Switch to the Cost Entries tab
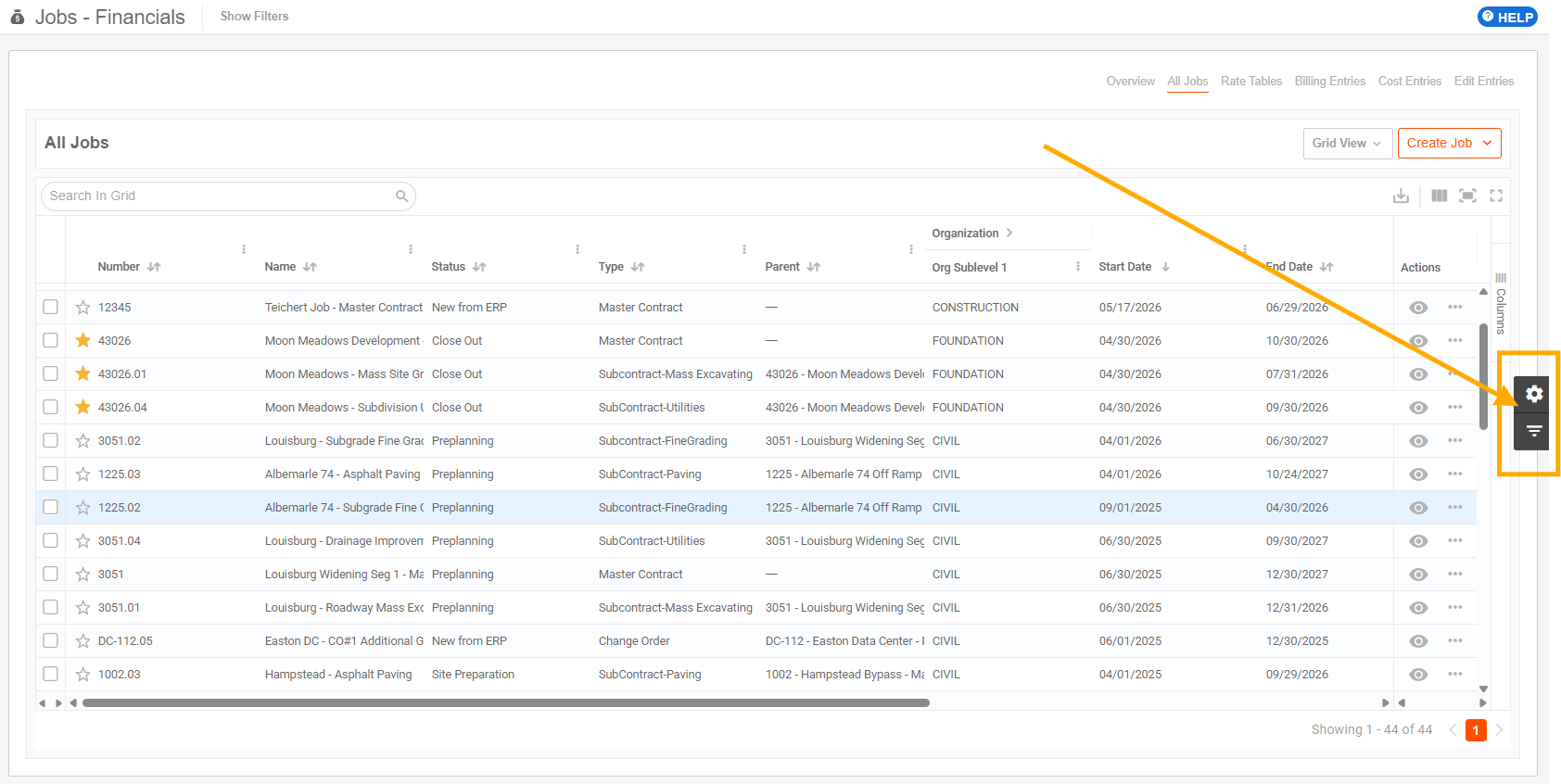Image resolution: width=1561 pixels, height=784 pixels. coord(1410,82)
